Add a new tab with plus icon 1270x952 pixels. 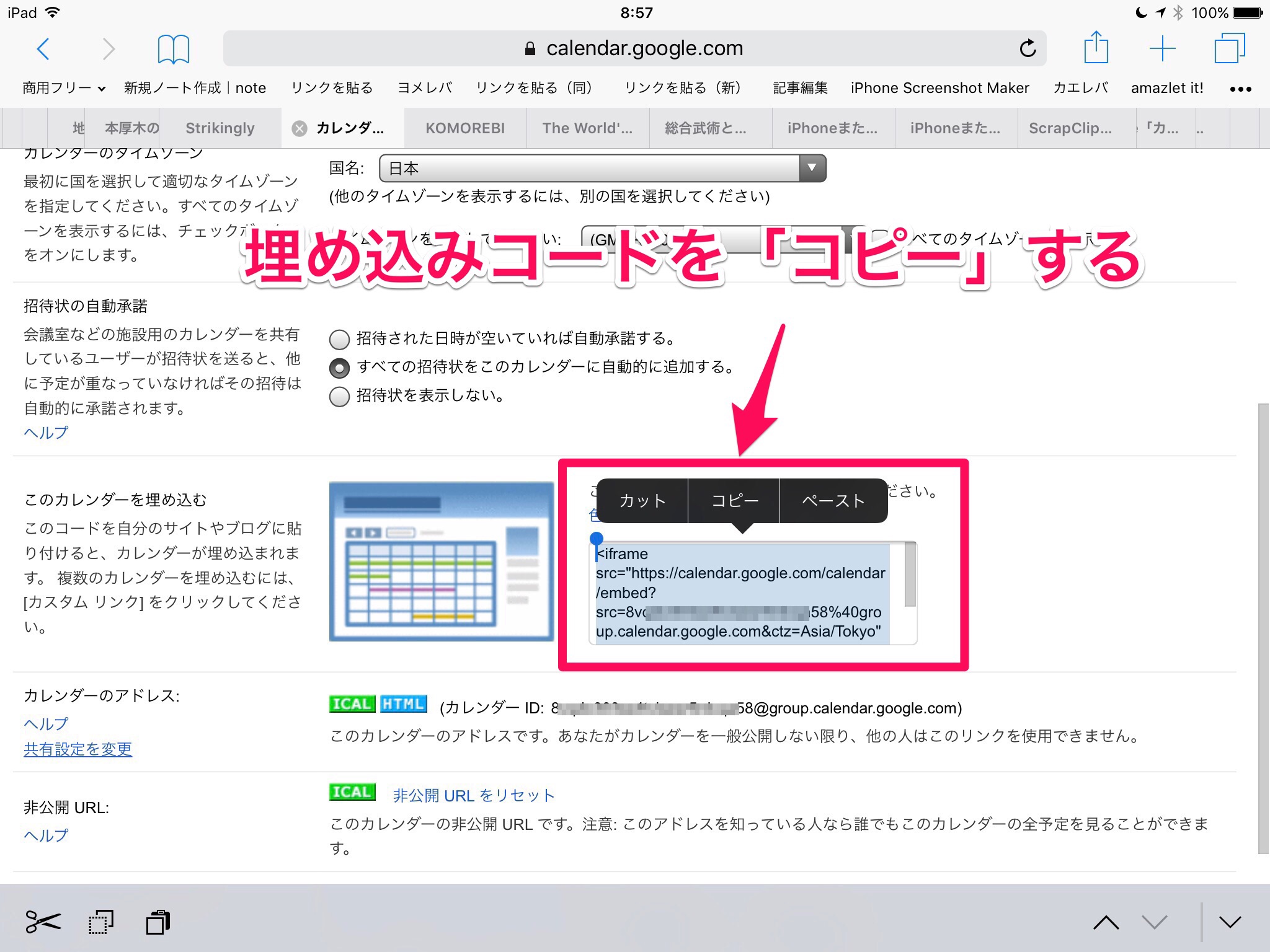[x=1162, y=48]
